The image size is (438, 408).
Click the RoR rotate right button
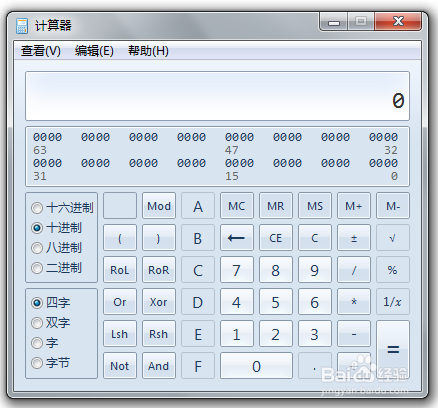click(159, 270)
